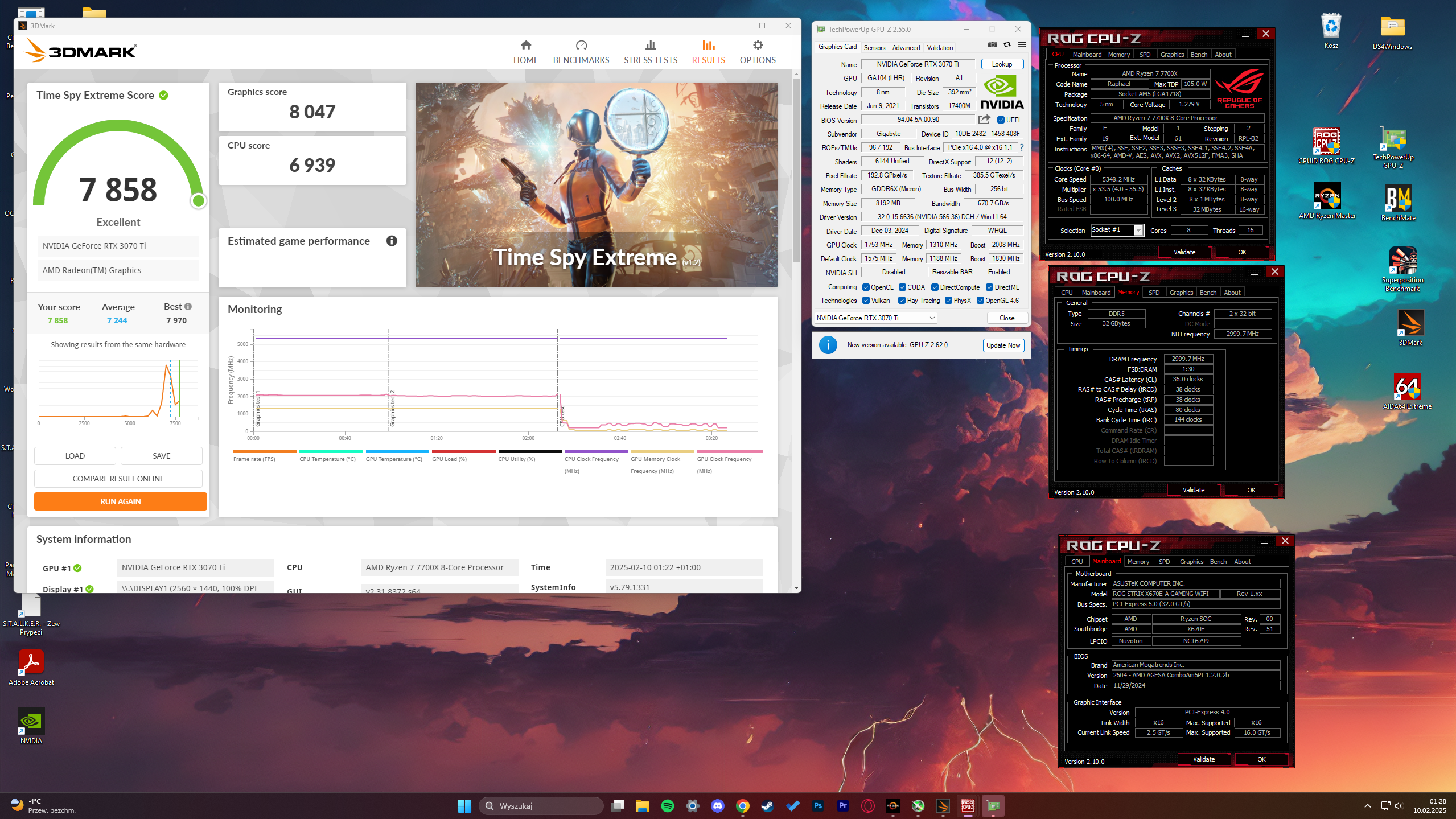Open the AIDA64 Extreme desktop icon
The height and width of the screenshot is (819, 1456).
coord(1407,391)
